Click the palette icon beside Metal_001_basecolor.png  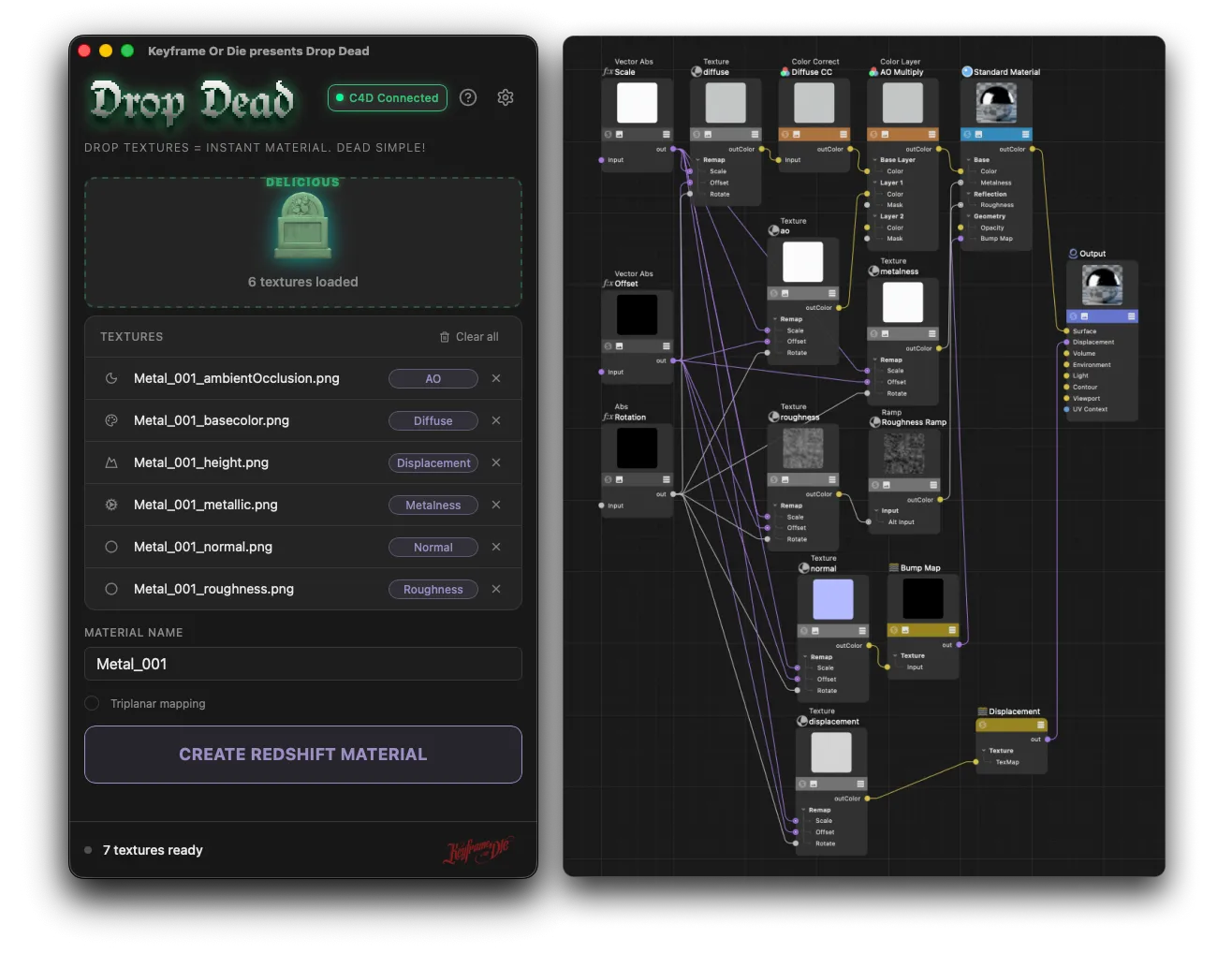110,420
